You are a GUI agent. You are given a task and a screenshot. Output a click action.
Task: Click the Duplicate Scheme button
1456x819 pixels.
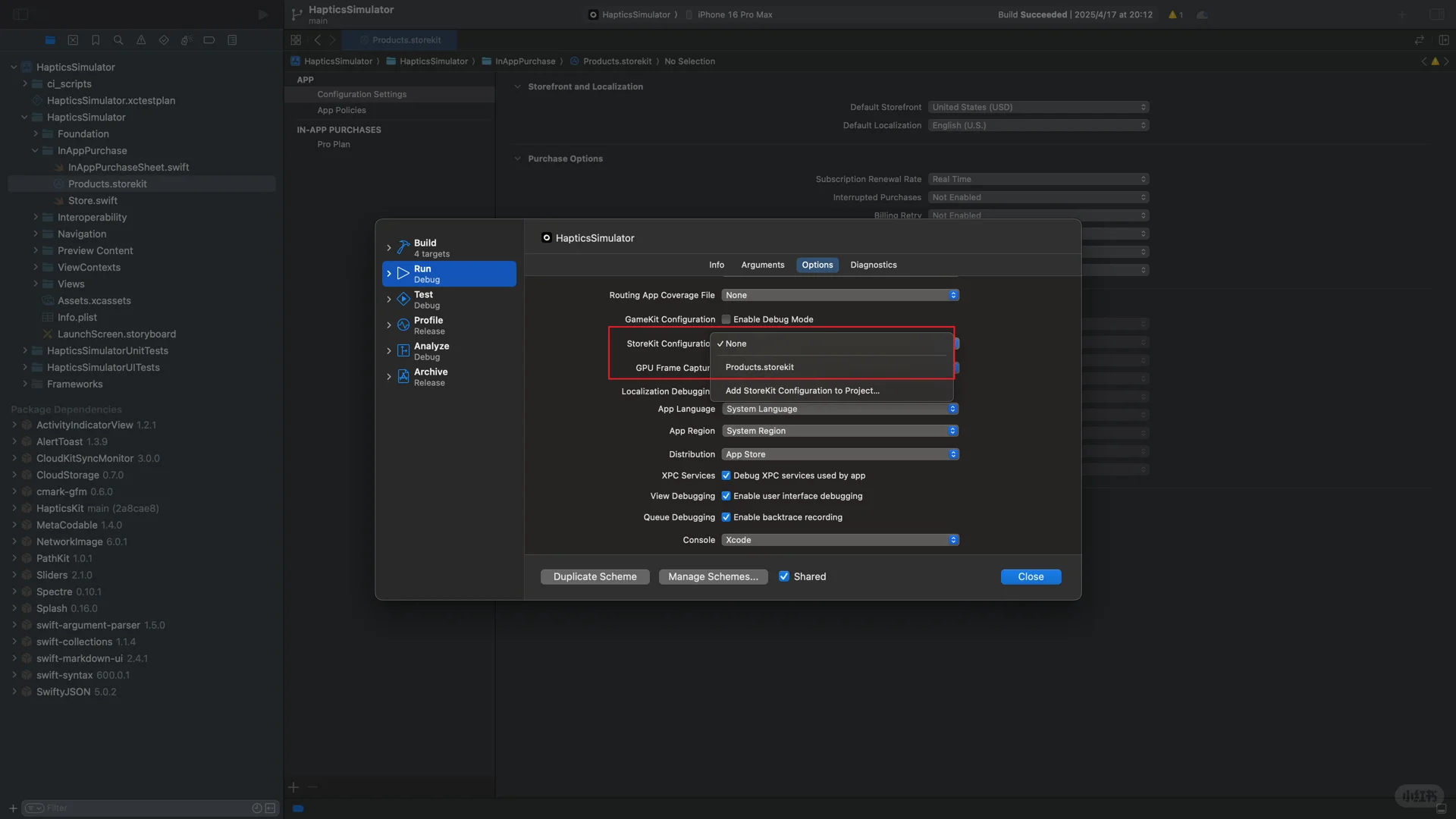[595, 576]
